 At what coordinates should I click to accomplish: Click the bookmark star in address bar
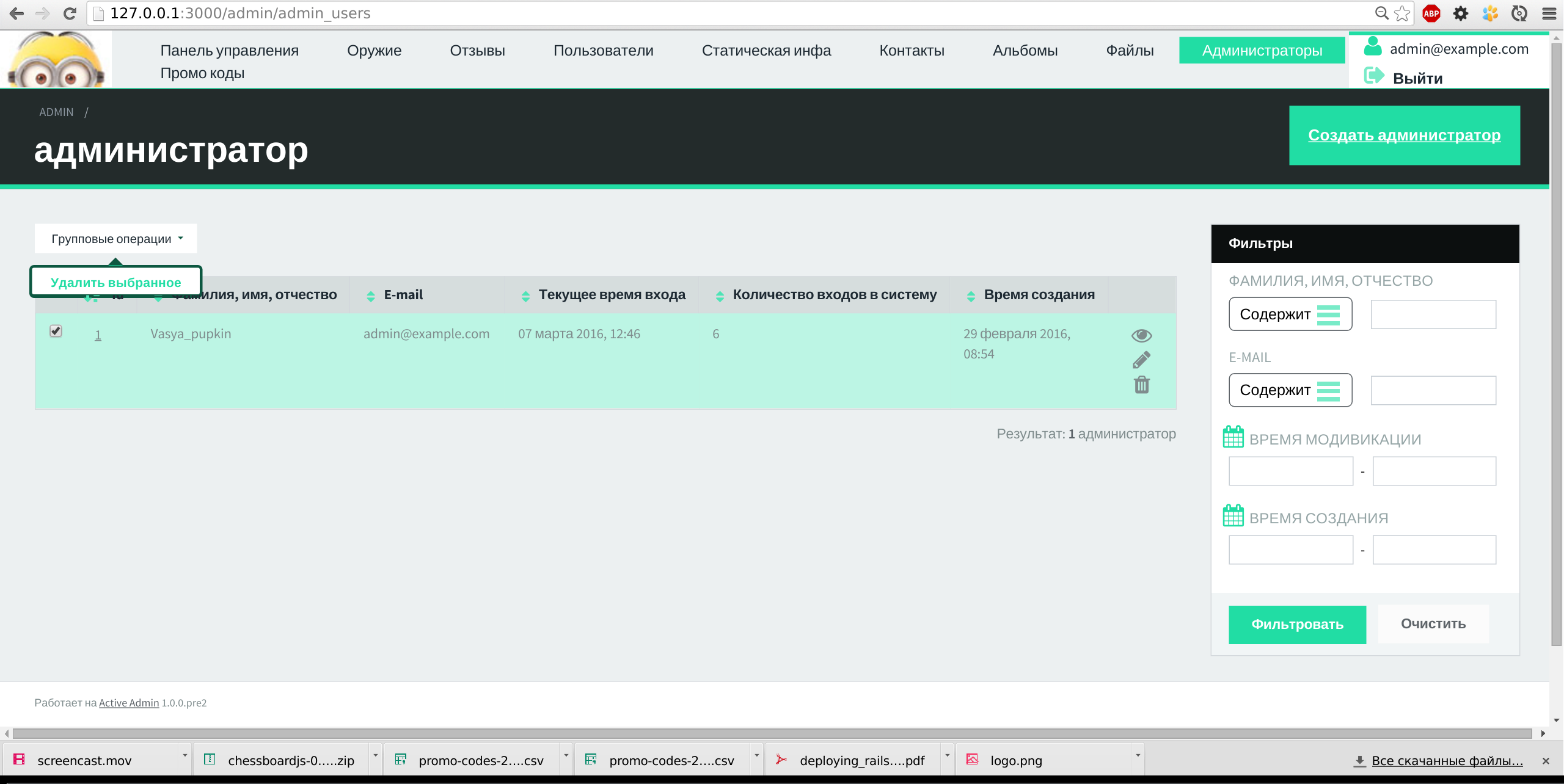[1403, 13]
